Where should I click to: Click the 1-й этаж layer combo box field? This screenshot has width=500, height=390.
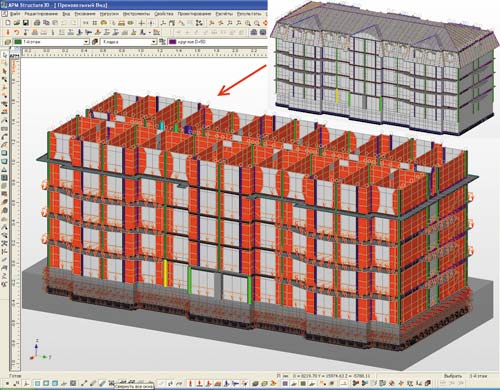pyautogui.click(x=51, y=42)
